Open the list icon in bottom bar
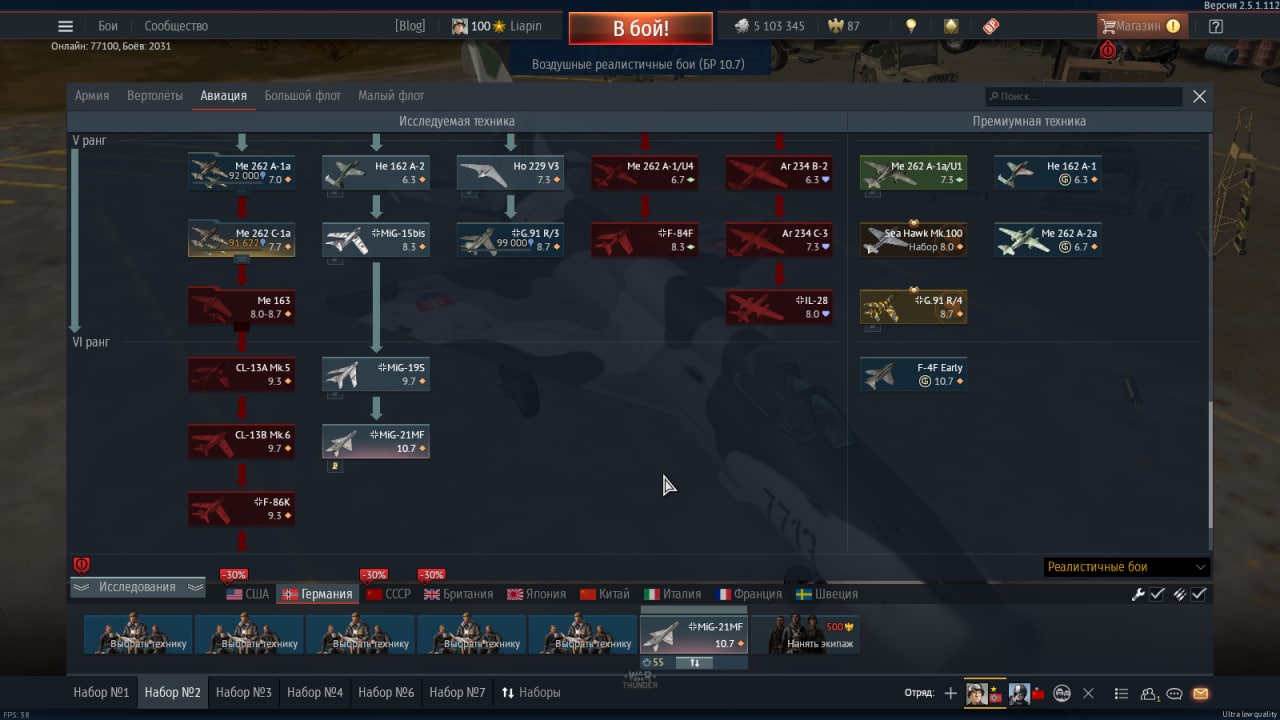The height and width of the screenshot is (720, 1280). [1121, 693]
